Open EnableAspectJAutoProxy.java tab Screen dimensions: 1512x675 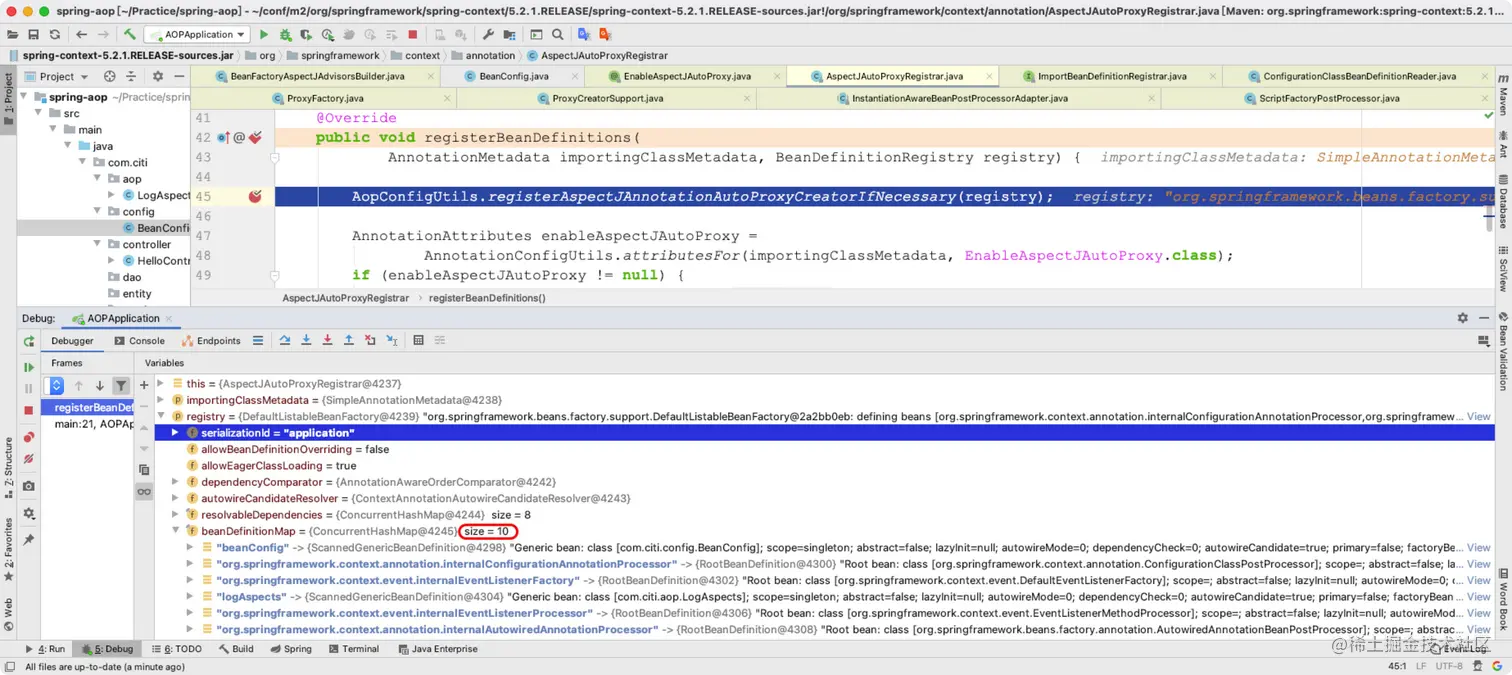click(x=686, y=76)
